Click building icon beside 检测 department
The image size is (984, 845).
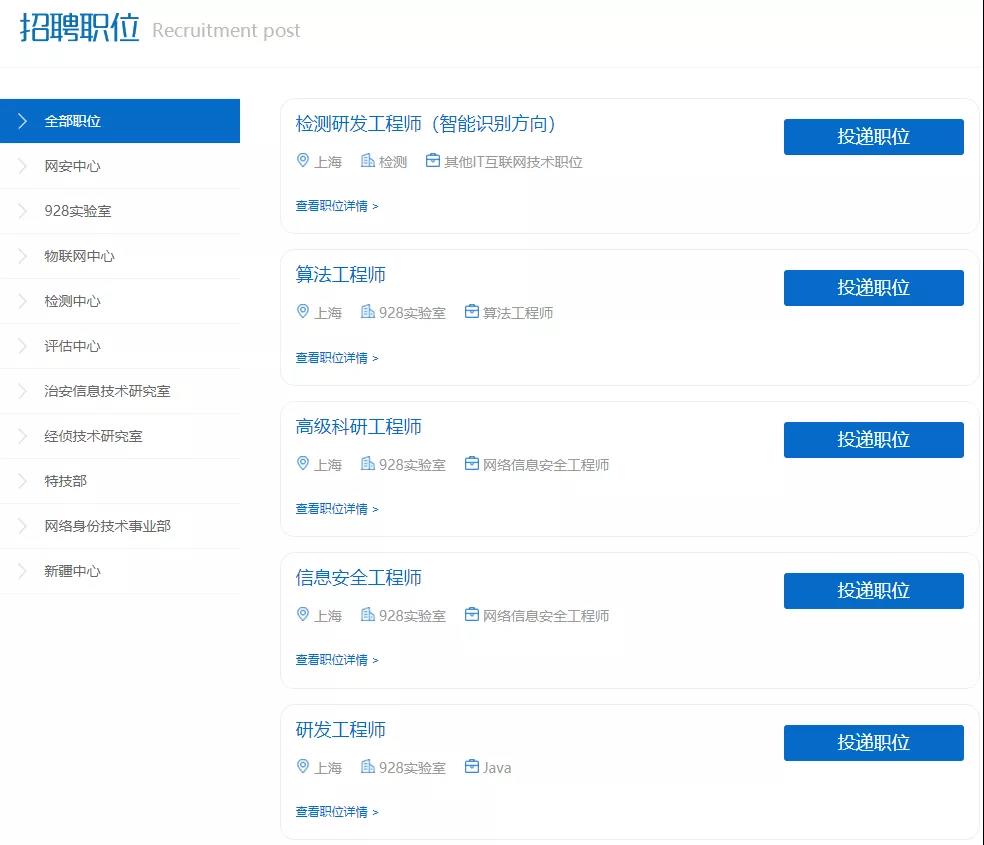point(367,161)
